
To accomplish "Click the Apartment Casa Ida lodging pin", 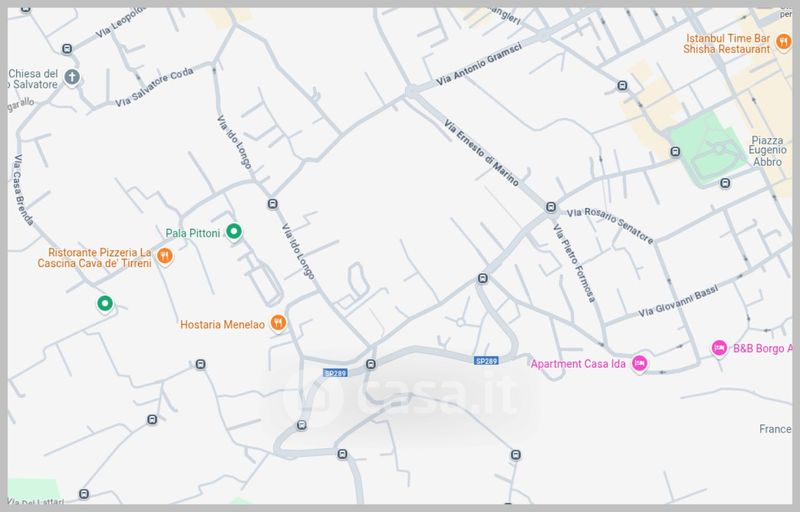I will click(x=639, y=364).
